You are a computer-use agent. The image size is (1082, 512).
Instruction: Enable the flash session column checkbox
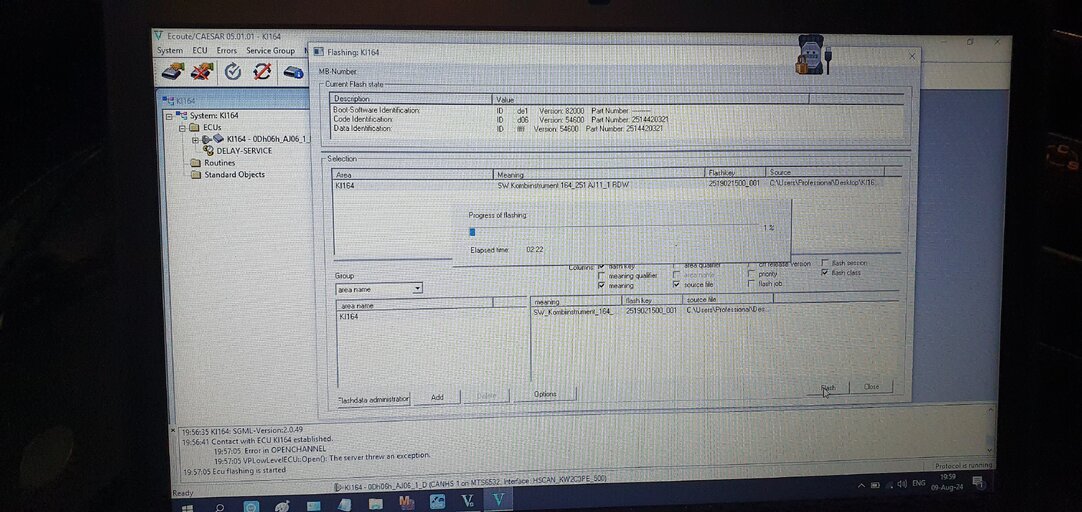[x=825, y=263]
